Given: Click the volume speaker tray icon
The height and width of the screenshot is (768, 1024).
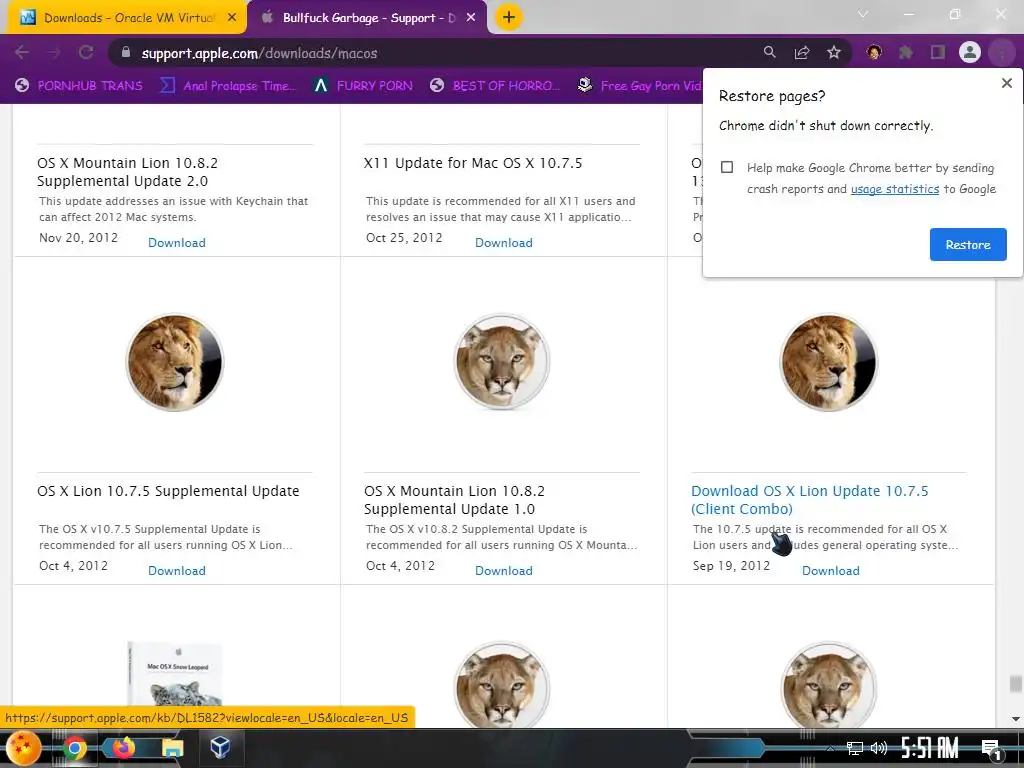Looking at the screenshot, I should (x=879, y=748).
